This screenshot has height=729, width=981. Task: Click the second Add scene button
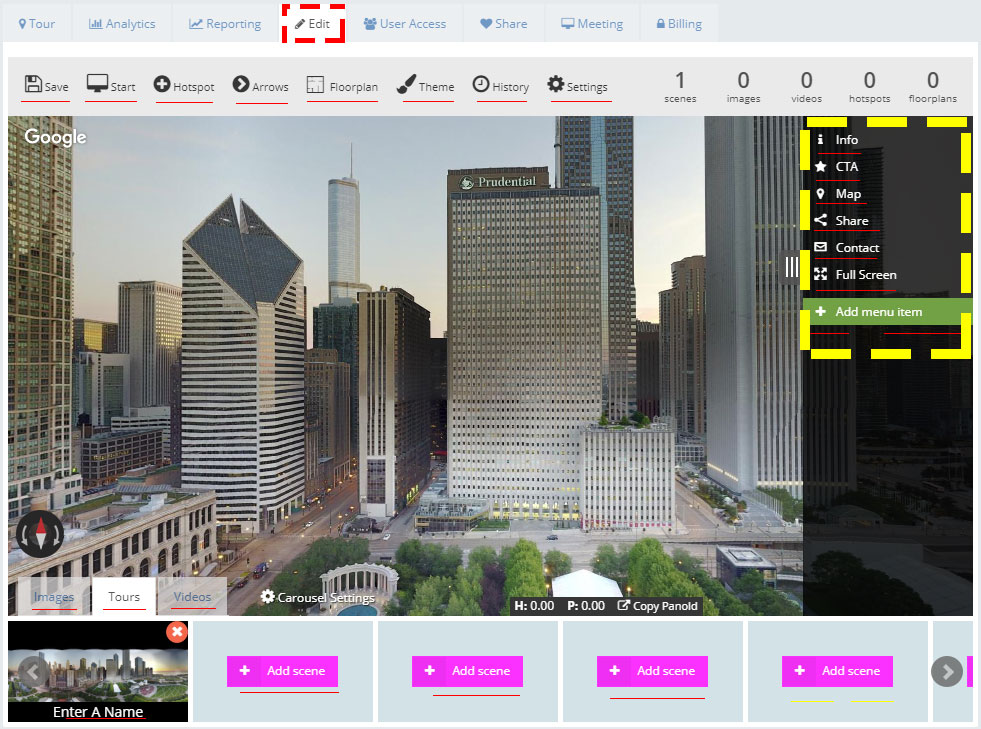467,671
